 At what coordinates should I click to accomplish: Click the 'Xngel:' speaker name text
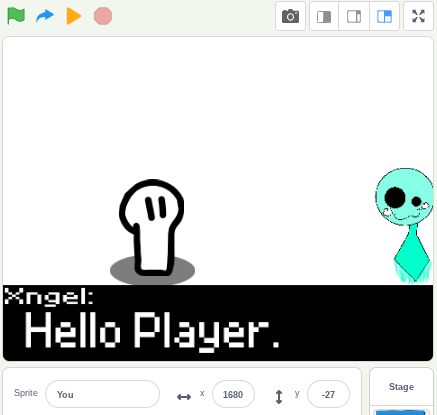pyautogui.click(x=49, y=296)
